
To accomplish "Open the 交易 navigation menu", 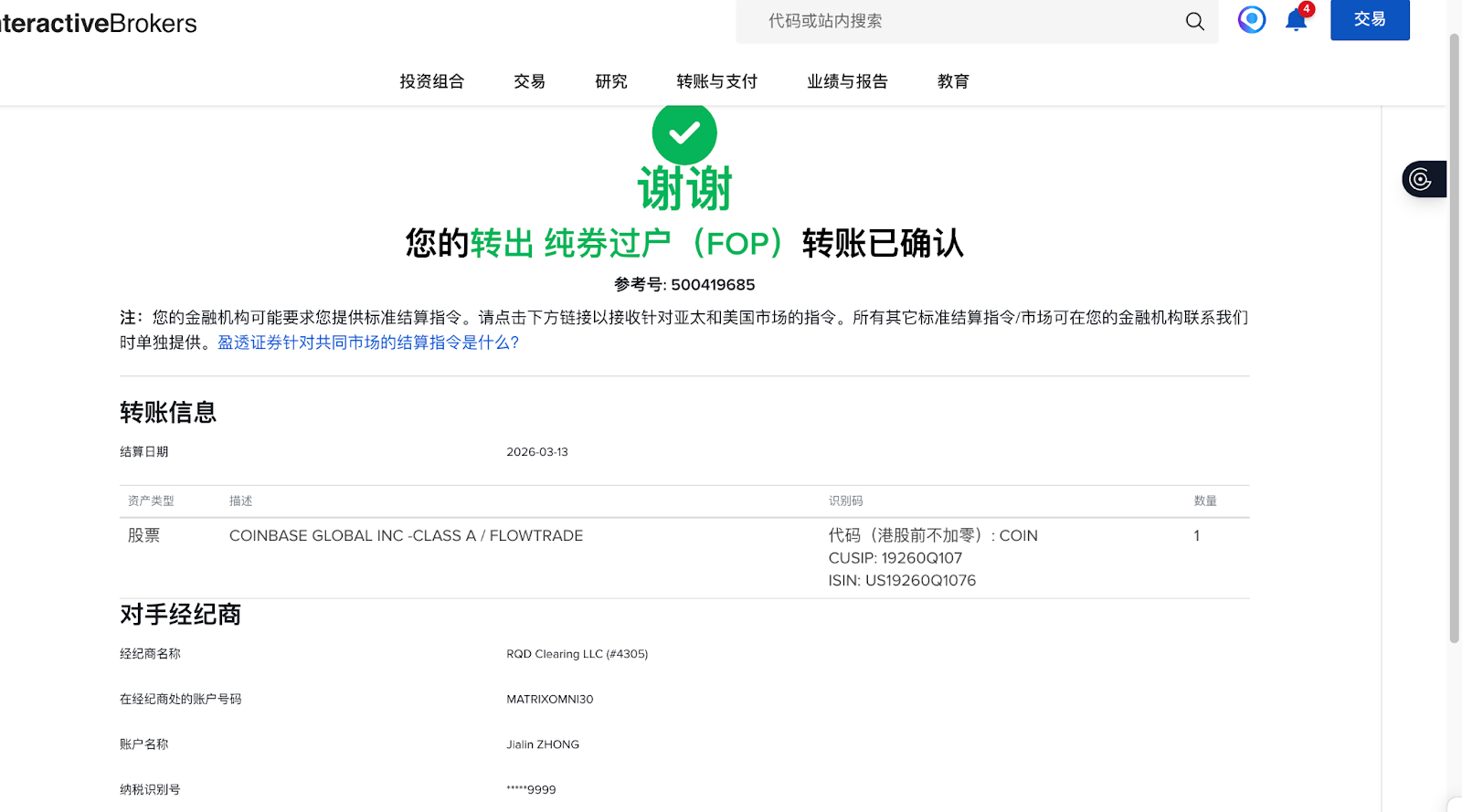I will (x=529, y=81).
